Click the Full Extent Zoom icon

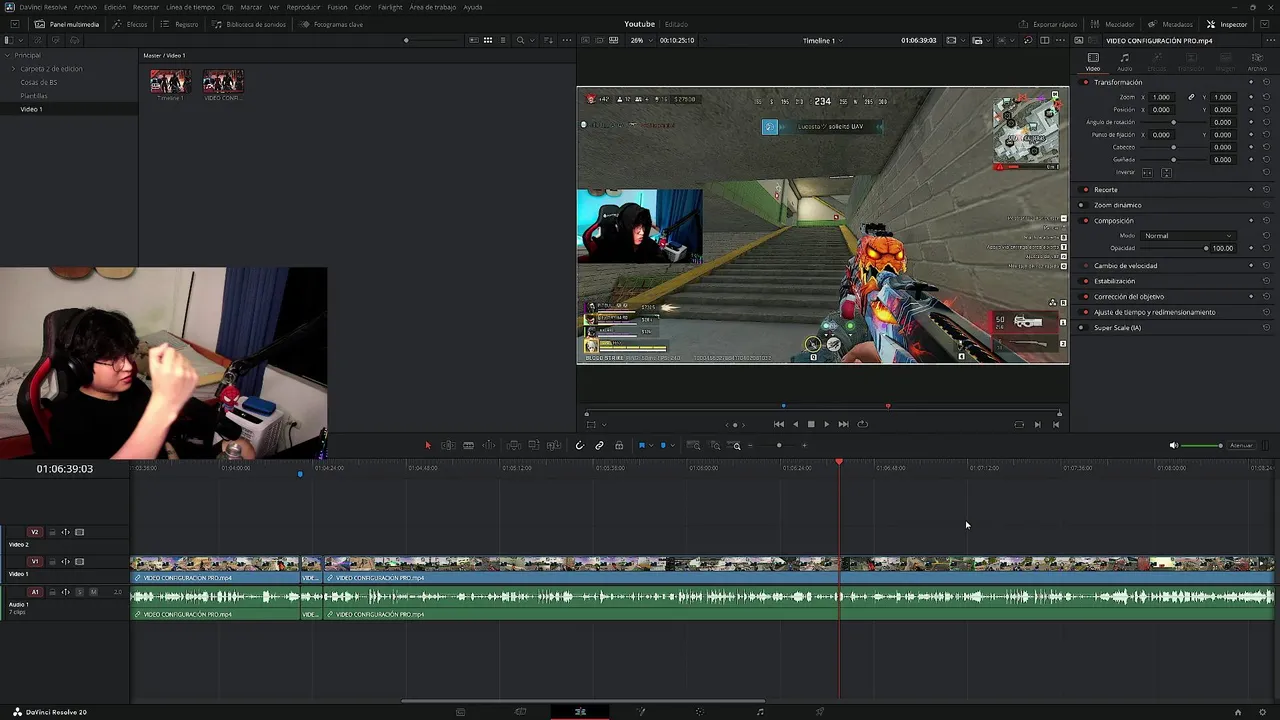pyautogui.click(x=693, y=445)
